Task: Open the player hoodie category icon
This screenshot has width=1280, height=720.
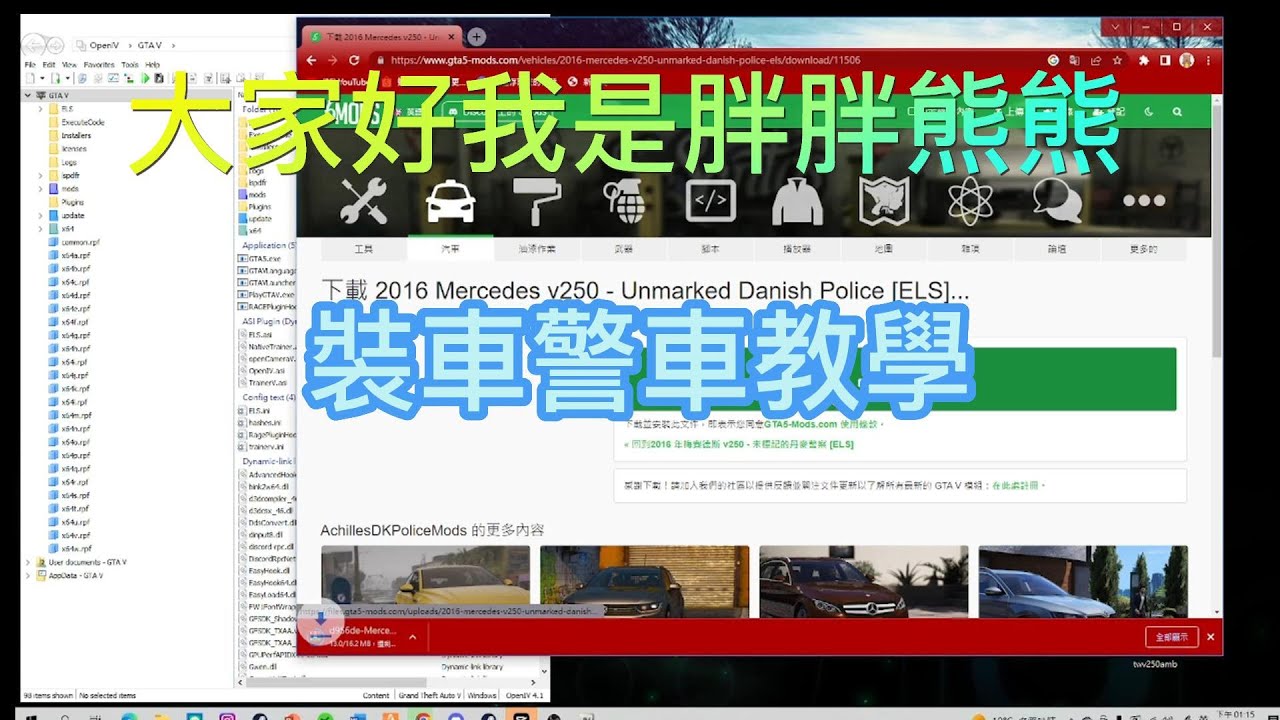Action: [797, 201]
